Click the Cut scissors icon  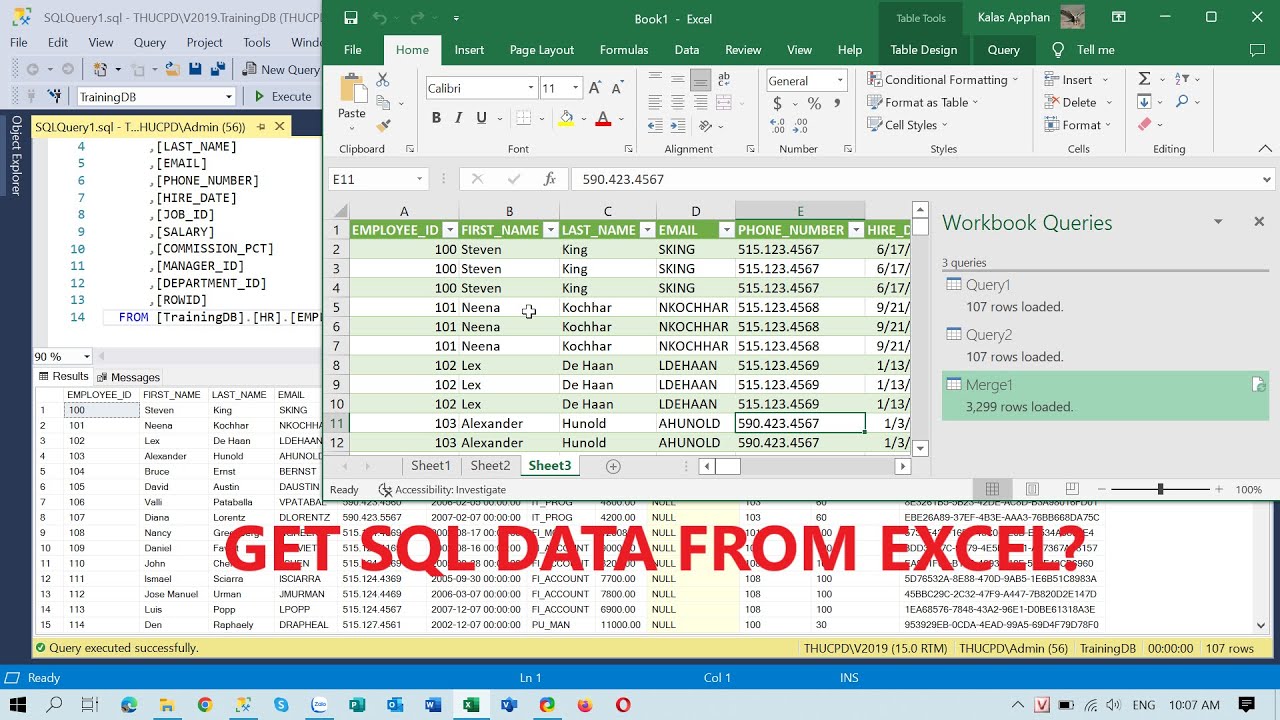383,80
